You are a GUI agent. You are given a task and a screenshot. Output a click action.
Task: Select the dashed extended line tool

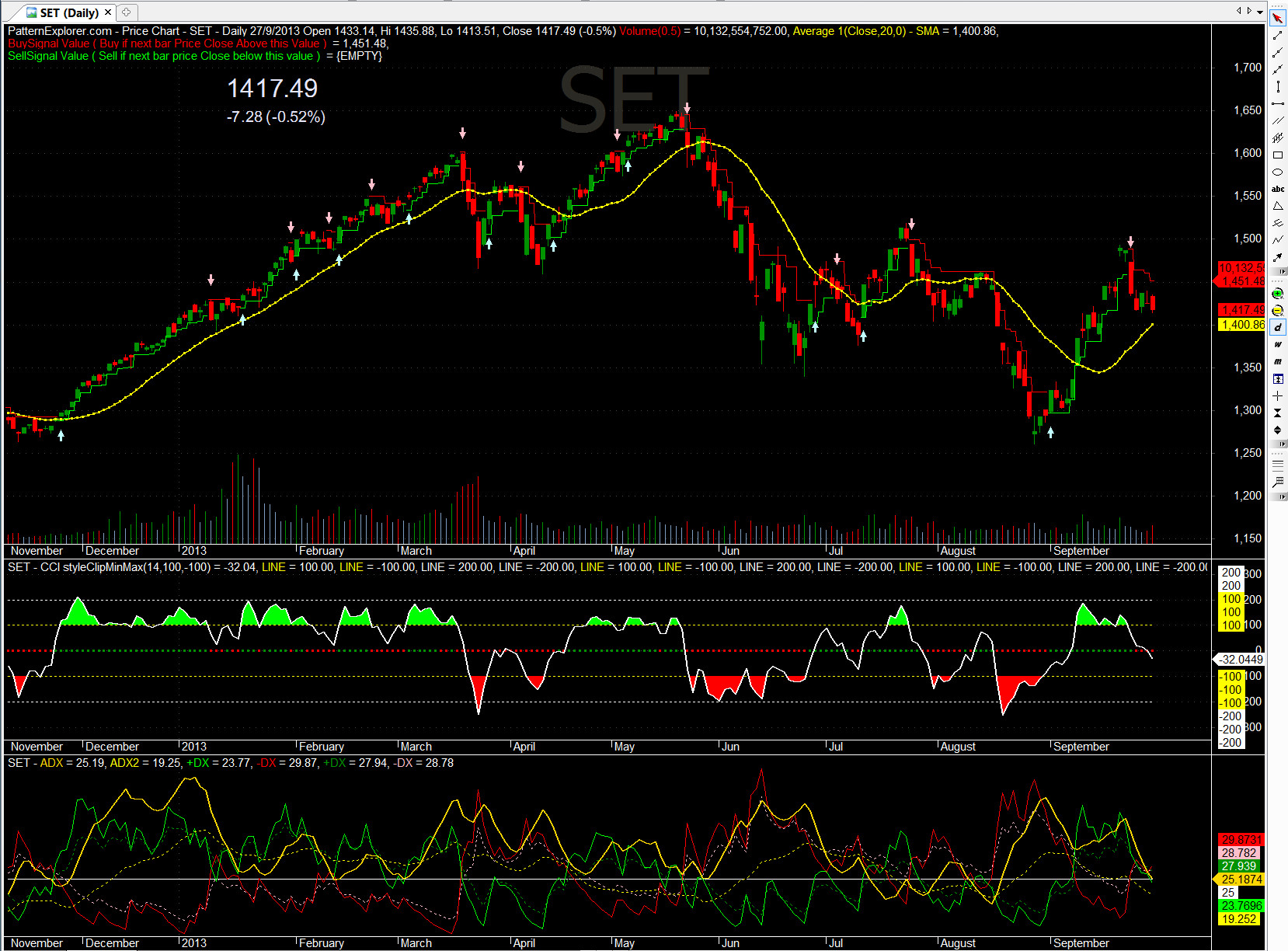pos(1278,70)
